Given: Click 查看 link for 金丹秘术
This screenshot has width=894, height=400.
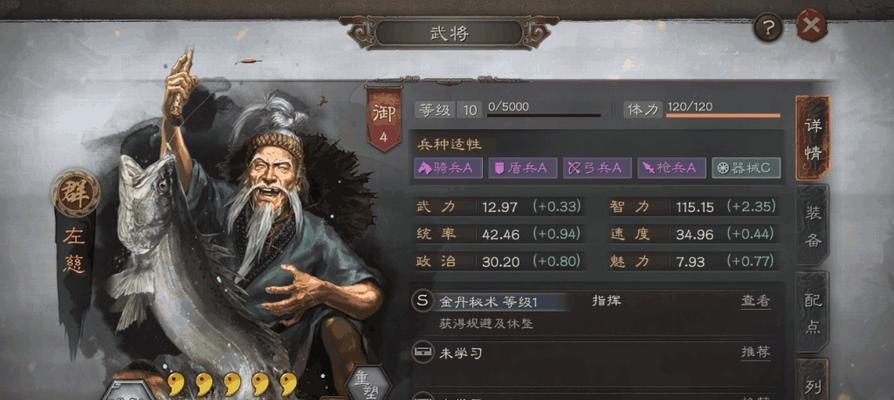Looking at the screenshot, I should coord(755,301).
